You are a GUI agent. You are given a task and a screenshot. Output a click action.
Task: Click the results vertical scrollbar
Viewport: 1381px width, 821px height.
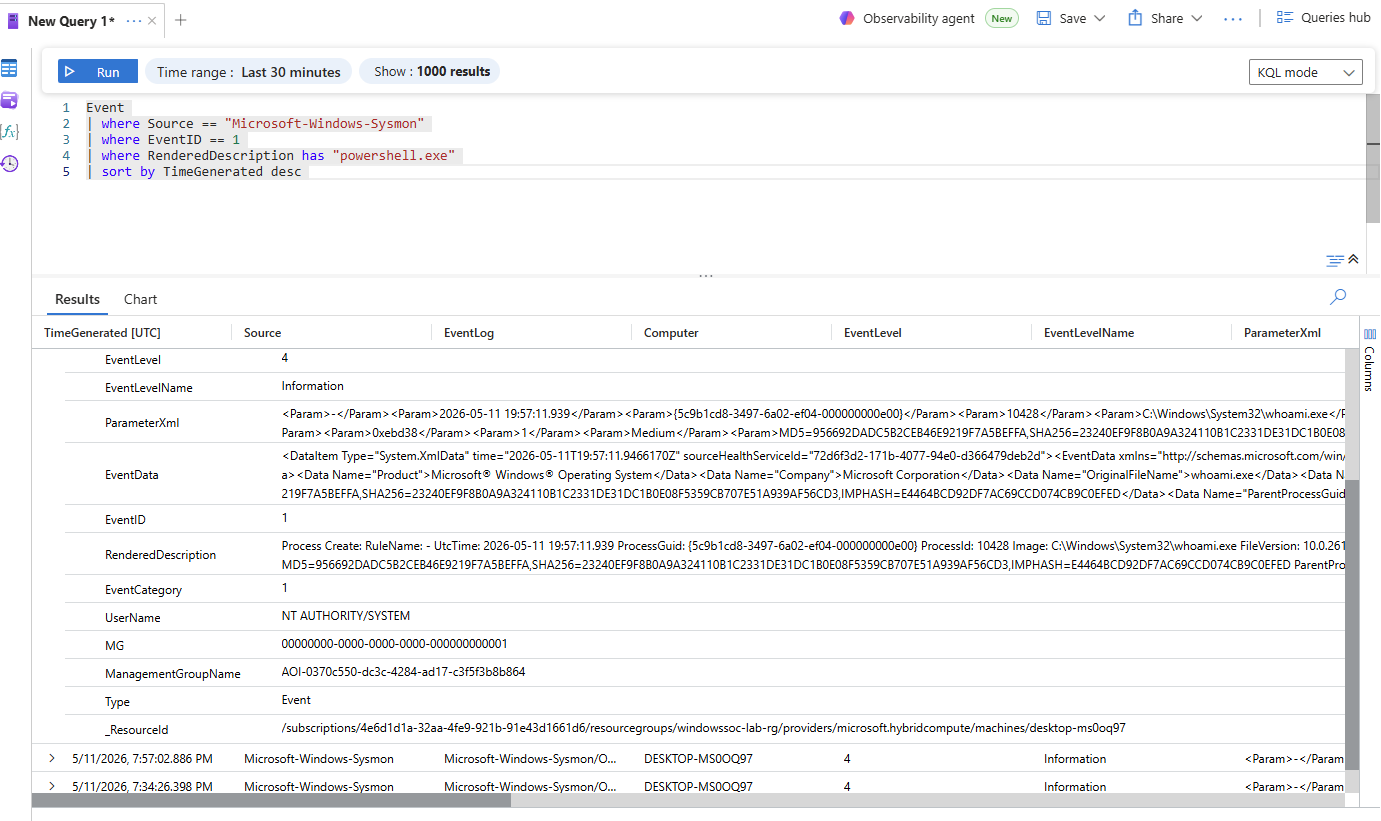coord(1352,624)
